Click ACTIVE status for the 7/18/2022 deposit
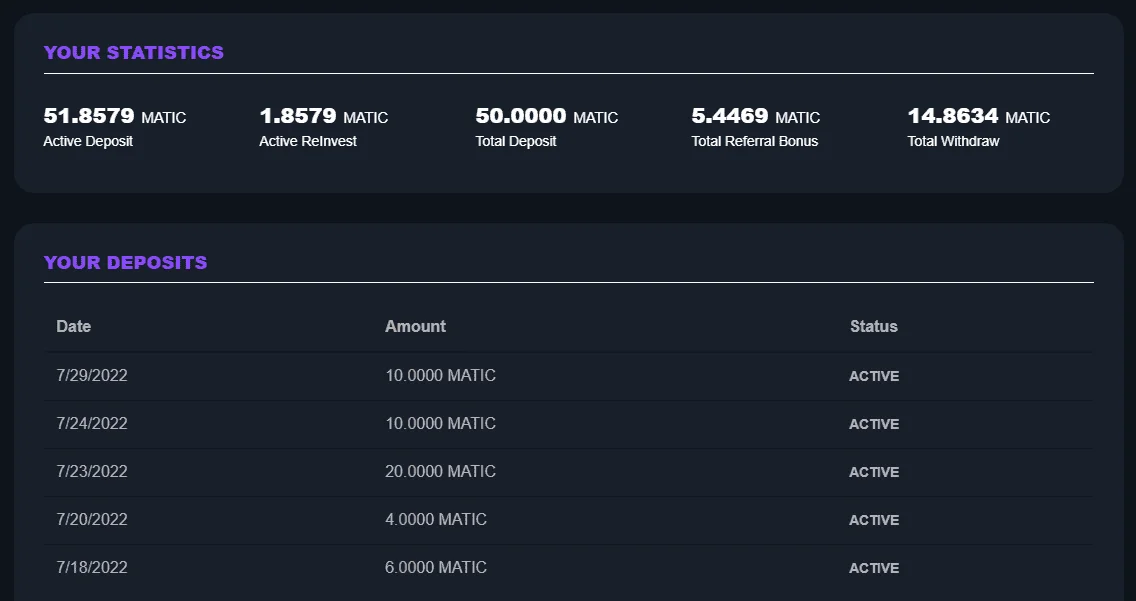The width and height of the screenshot is (1136, 601). 874,568
